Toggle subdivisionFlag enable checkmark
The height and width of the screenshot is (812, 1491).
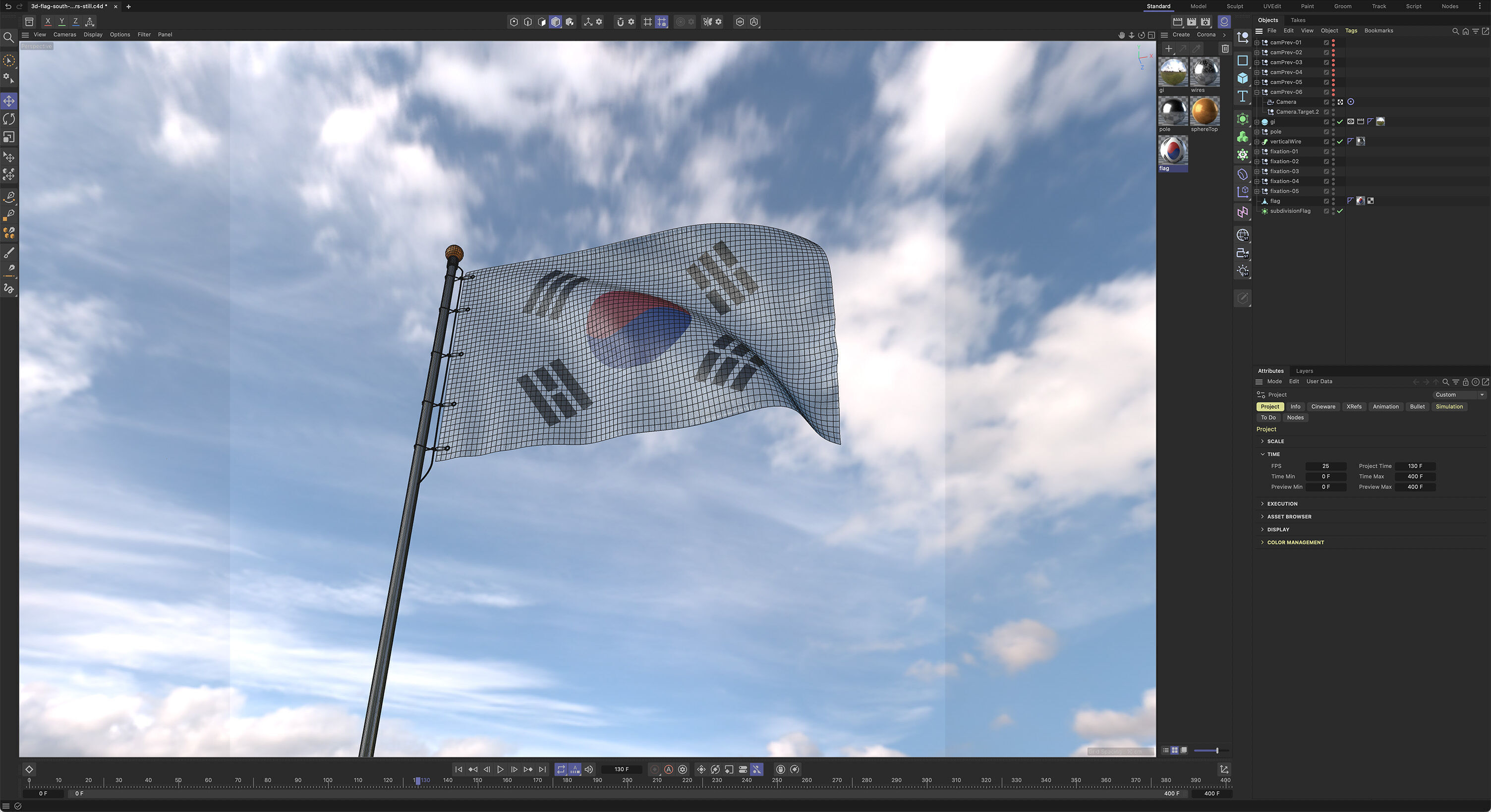[1340, 211]
